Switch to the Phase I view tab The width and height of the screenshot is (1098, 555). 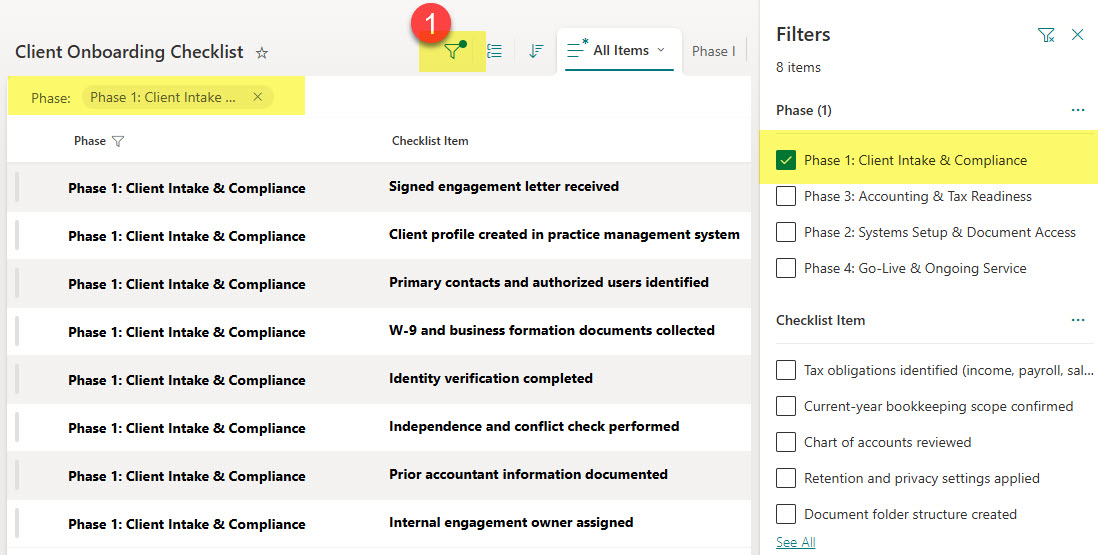tap(714, 51)
